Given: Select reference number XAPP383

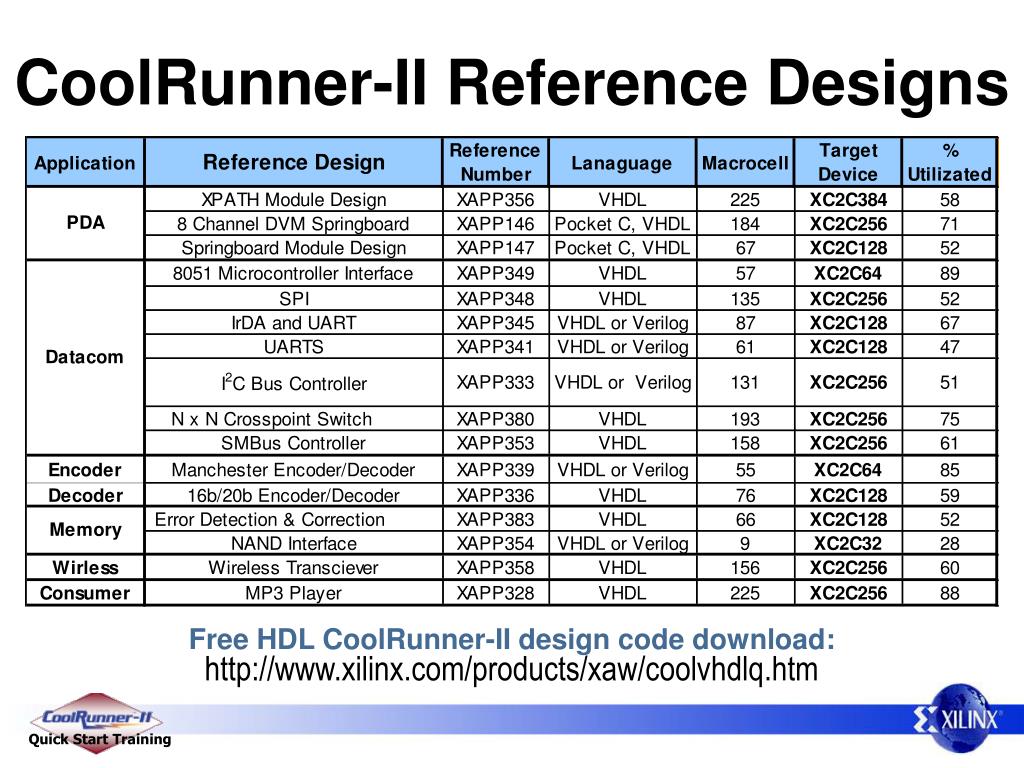Looking at the screenshot, I should click(x=496, y=520).
